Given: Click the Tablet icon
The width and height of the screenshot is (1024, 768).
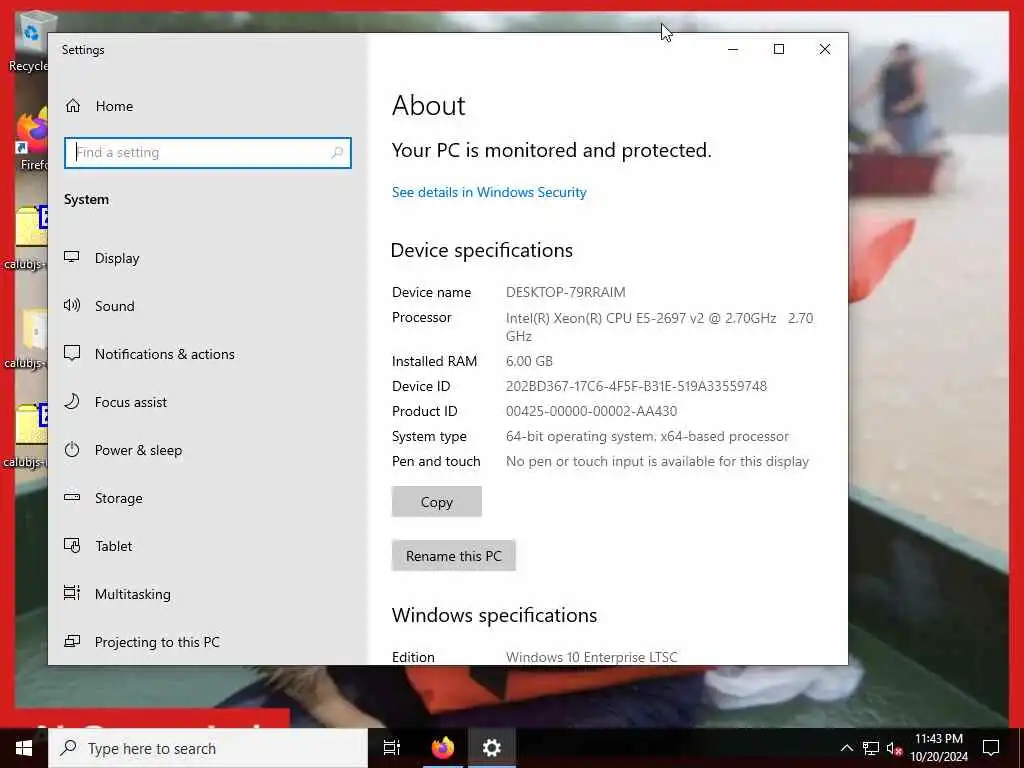Looking at the screenshot, I should [x=72, y=545].
